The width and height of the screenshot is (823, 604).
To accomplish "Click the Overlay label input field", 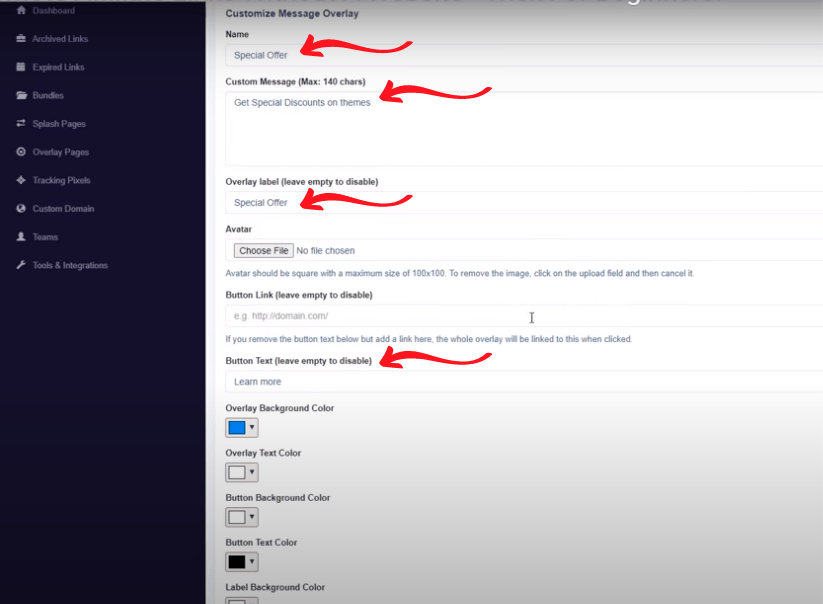I will click(524, 203).
